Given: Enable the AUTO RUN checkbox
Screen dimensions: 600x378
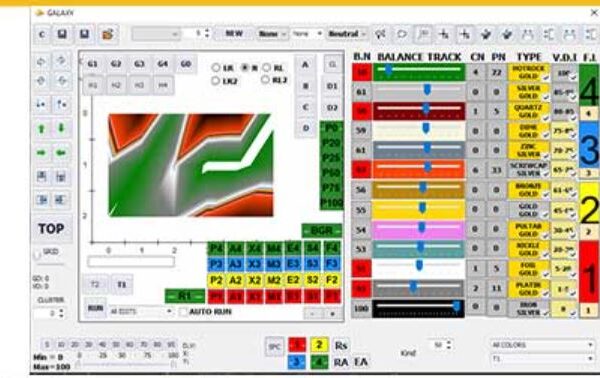Looking at the screenshot, I should pyautogui.click(x=184, y=312).
